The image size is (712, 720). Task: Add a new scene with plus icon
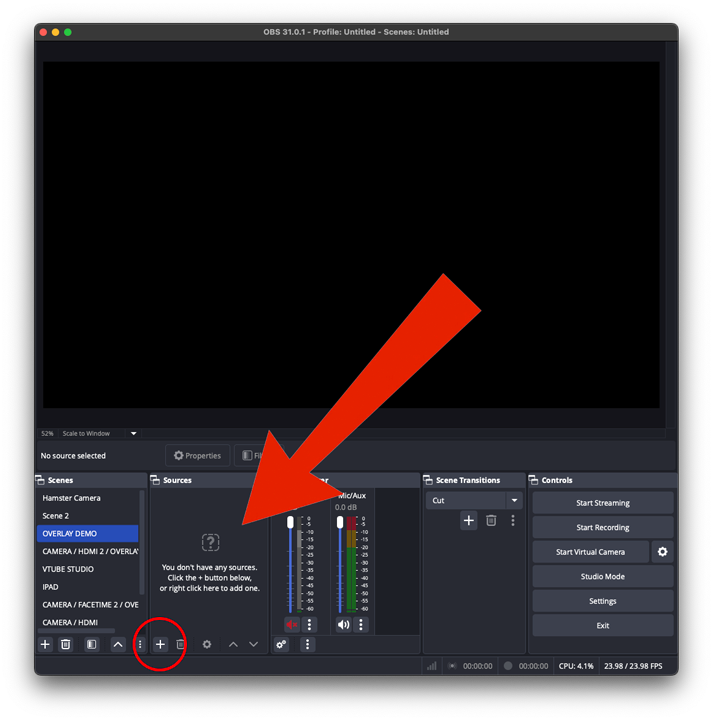pos(45,645)
